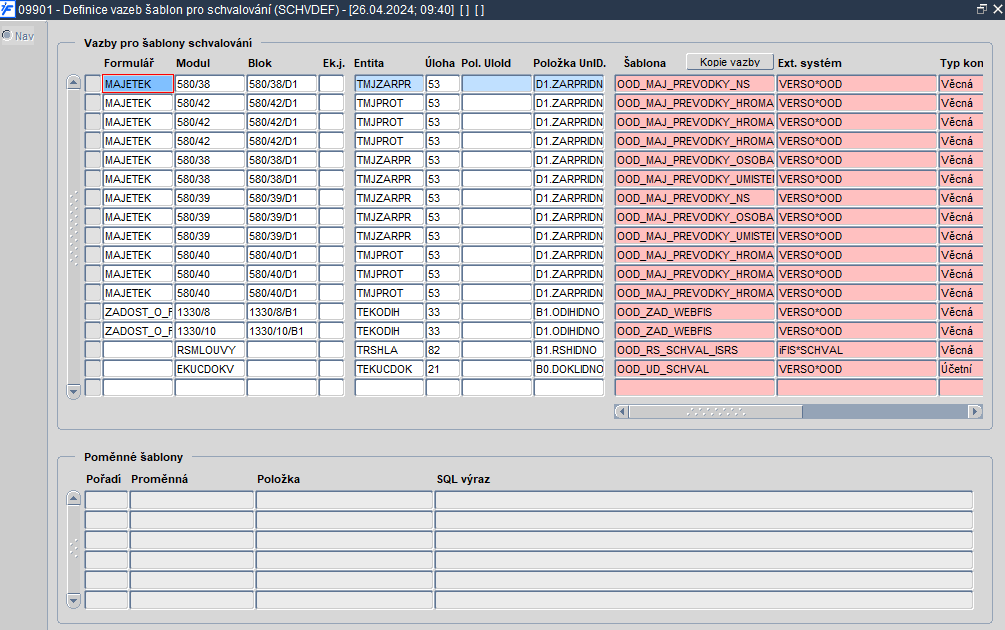The image size is (1005, 630).
Task: Click the first SQL výraz field
Action: (704, 500)
